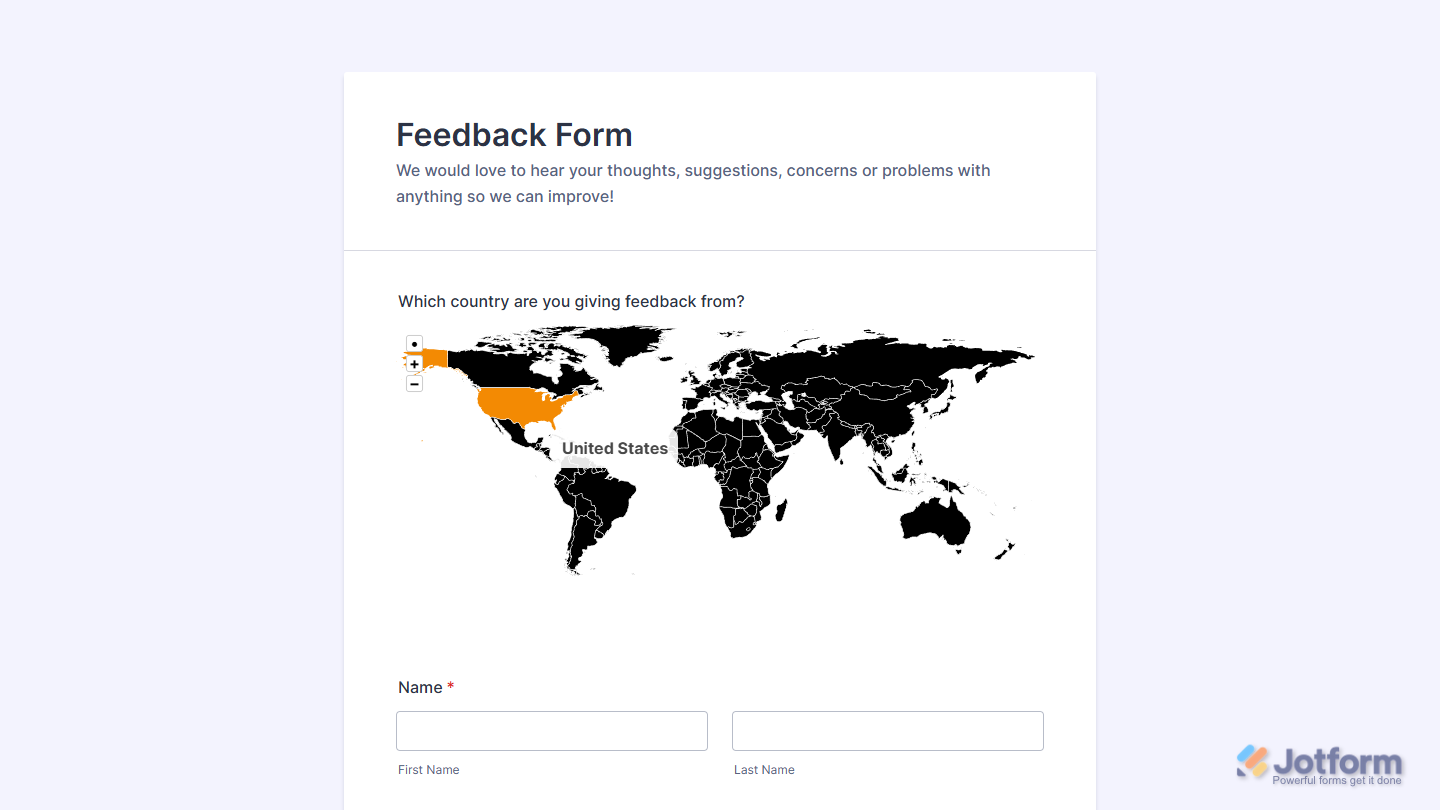
Task: Click the colorful Jotform logo icon
Action: click(1250, 763)
